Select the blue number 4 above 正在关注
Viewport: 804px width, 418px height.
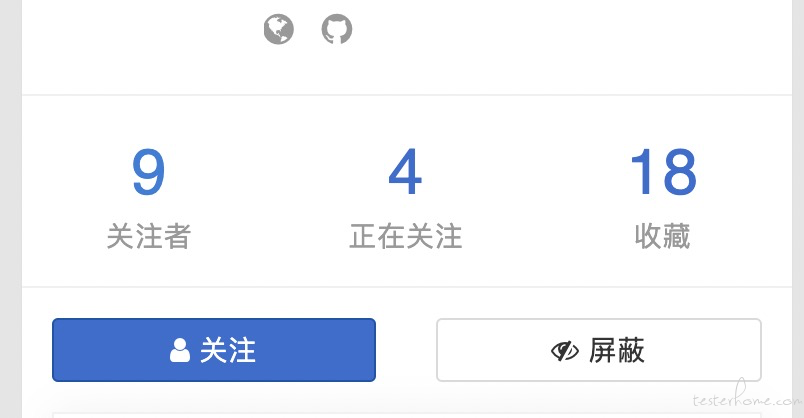[405, 172]
